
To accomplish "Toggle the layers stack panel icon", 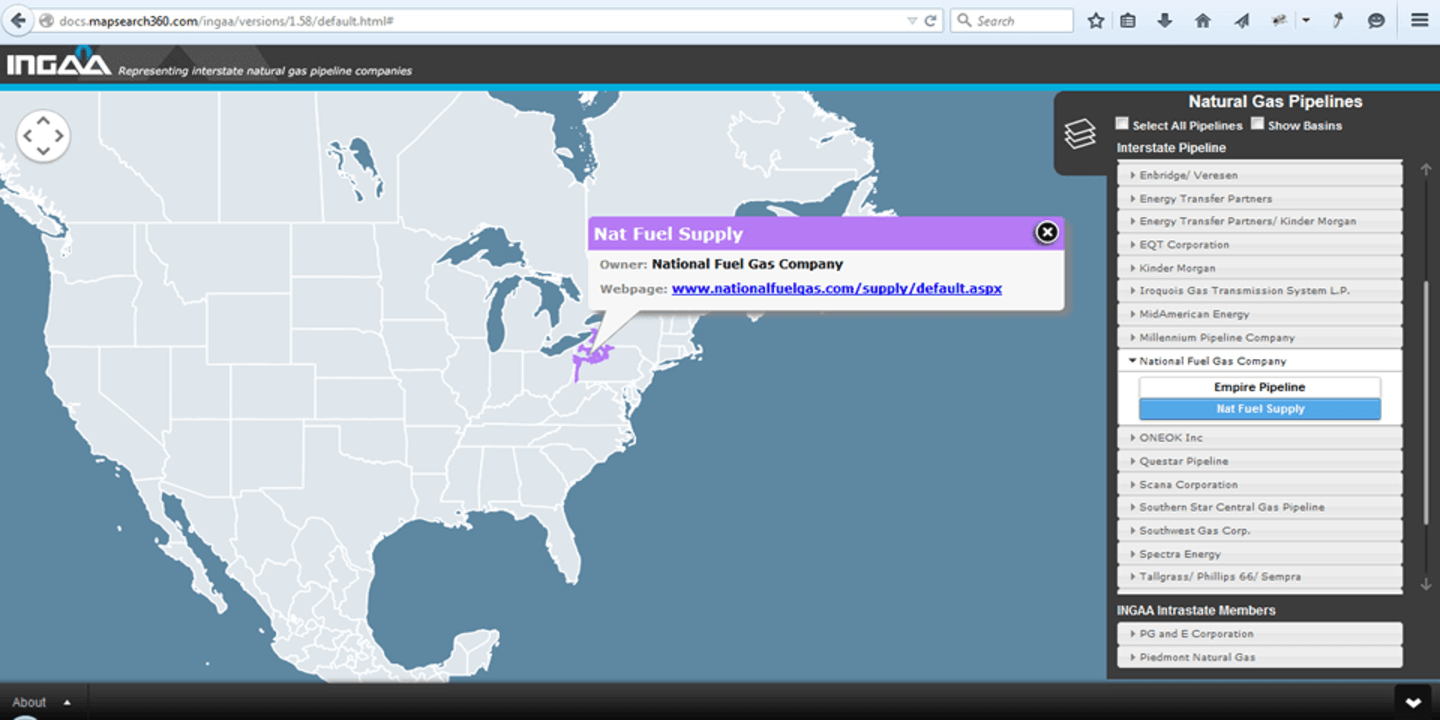I will click(1080, 134).
